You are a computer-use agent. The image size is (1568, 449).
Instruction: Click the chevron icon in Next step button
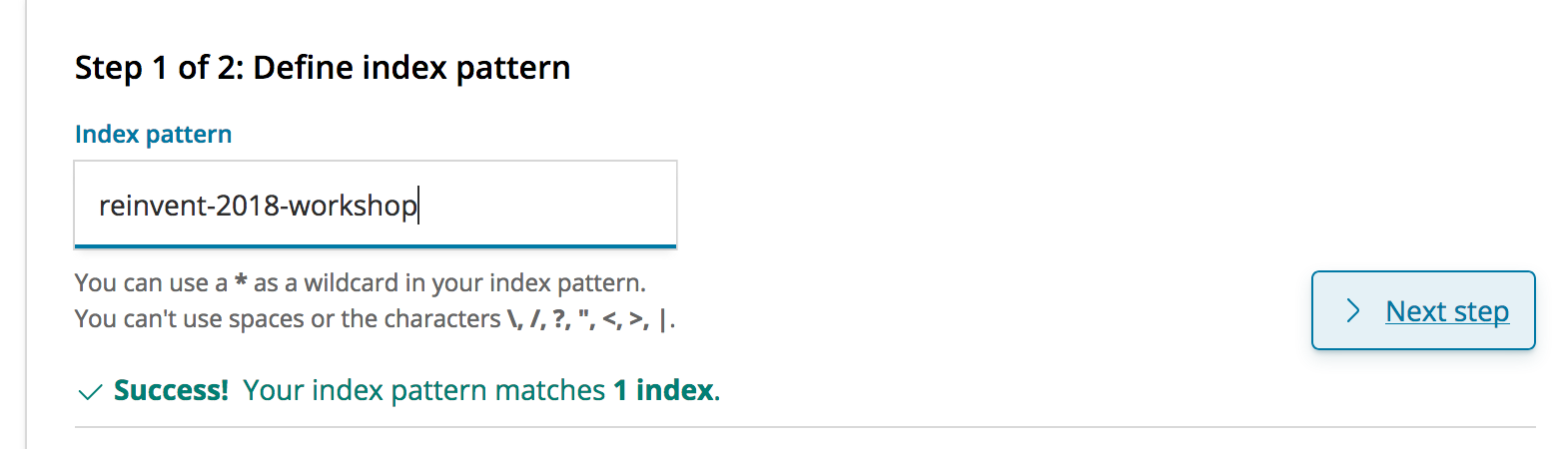1353,310
